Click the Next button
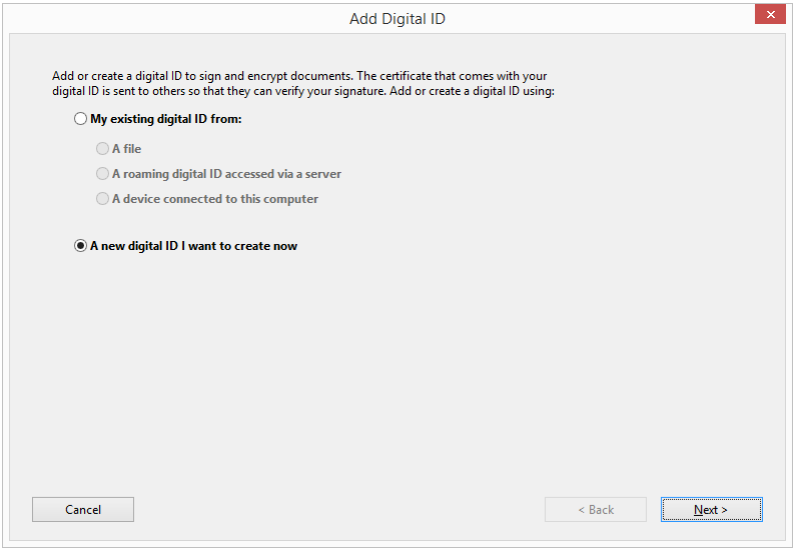This screenshot has width=799, height=553. pos(711,510)
